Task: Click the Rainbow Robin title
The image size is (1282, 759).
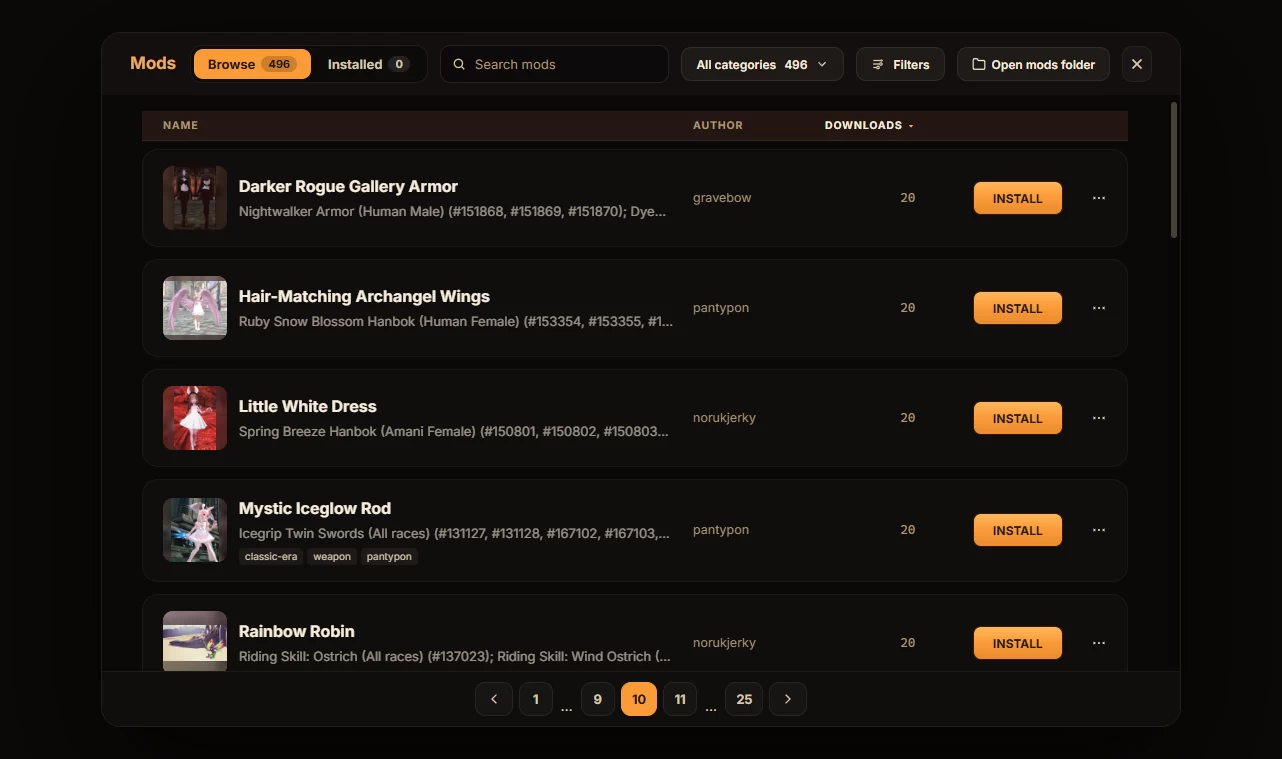Action: click(x=297, y=631)
